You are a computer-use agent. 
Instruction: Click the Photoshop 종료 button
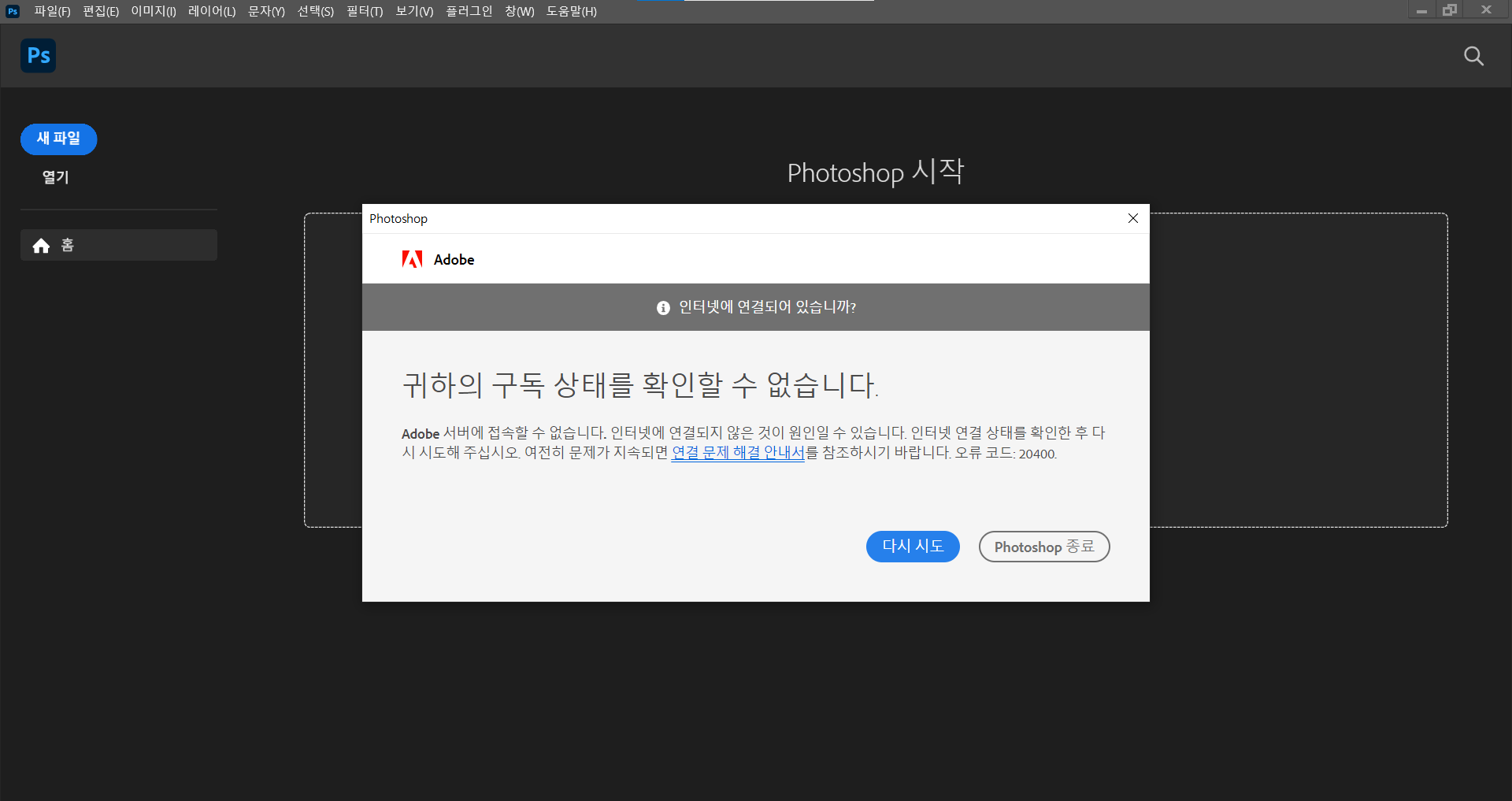point(1043,546)
